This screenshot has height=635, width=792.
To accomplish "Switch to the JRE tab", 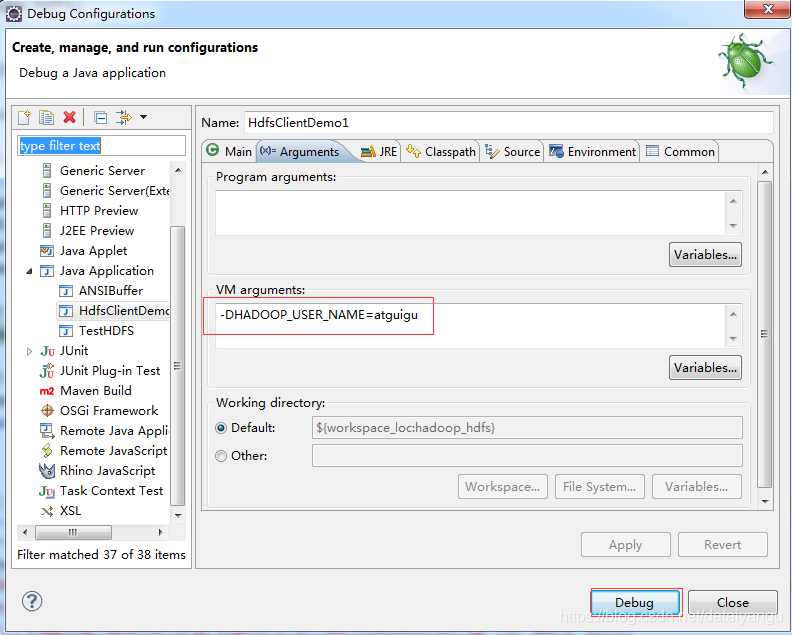I will tap(379, 152).
